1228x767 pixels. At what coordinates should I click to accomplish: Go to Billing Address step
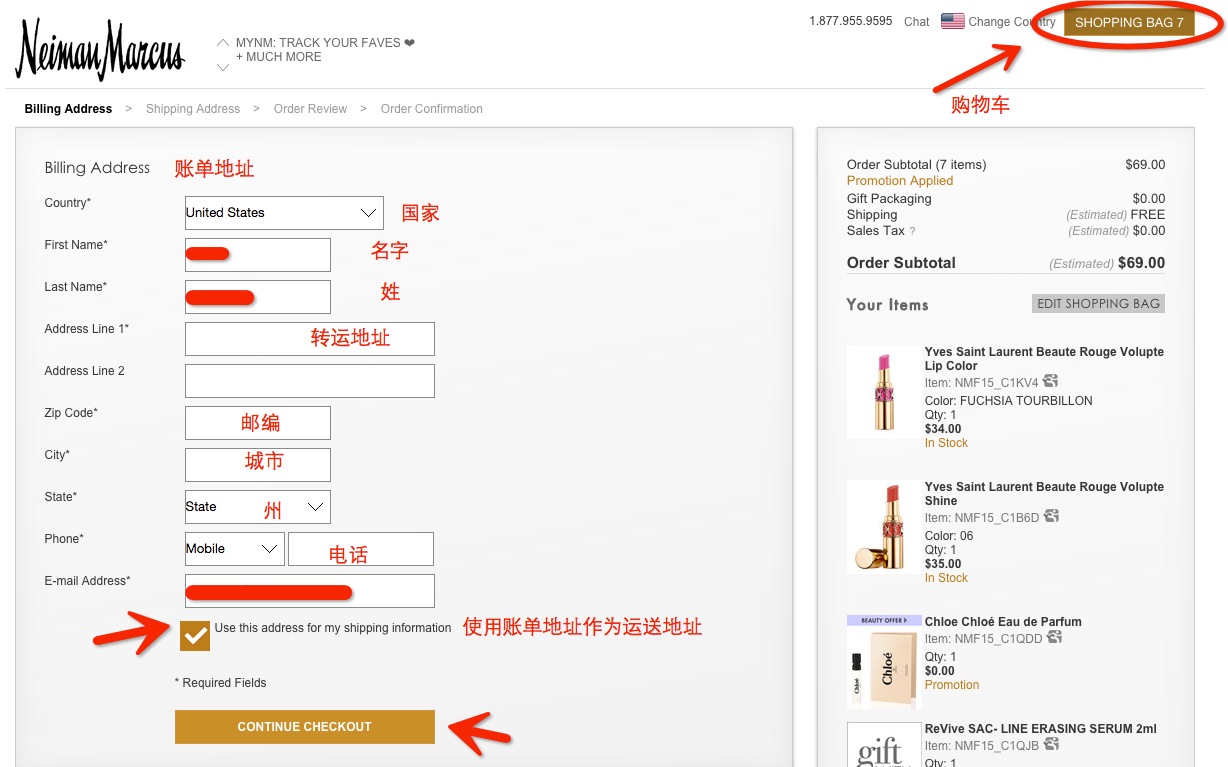68,109
